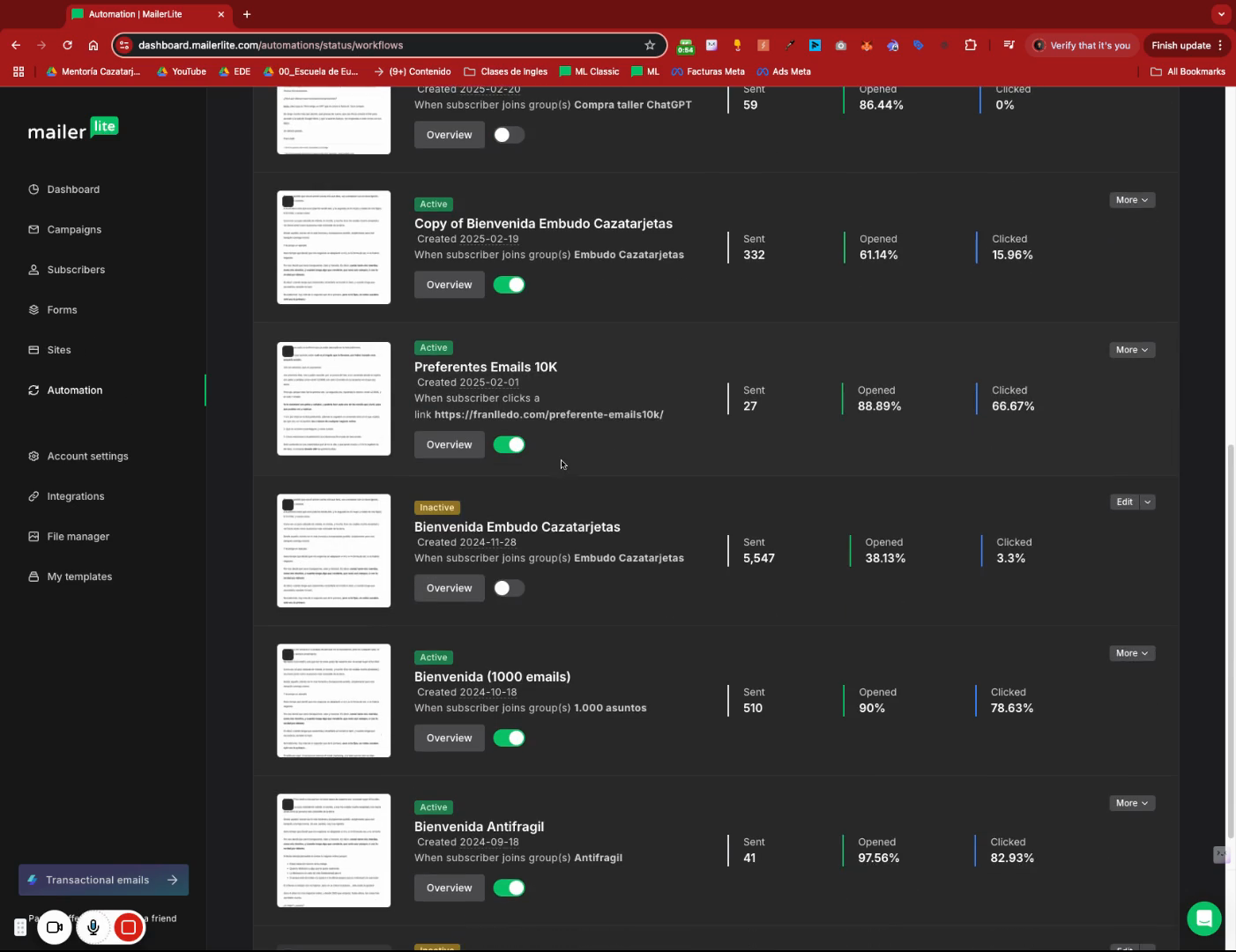Open dropdown arrow next to Edit button

(1148, 502)
